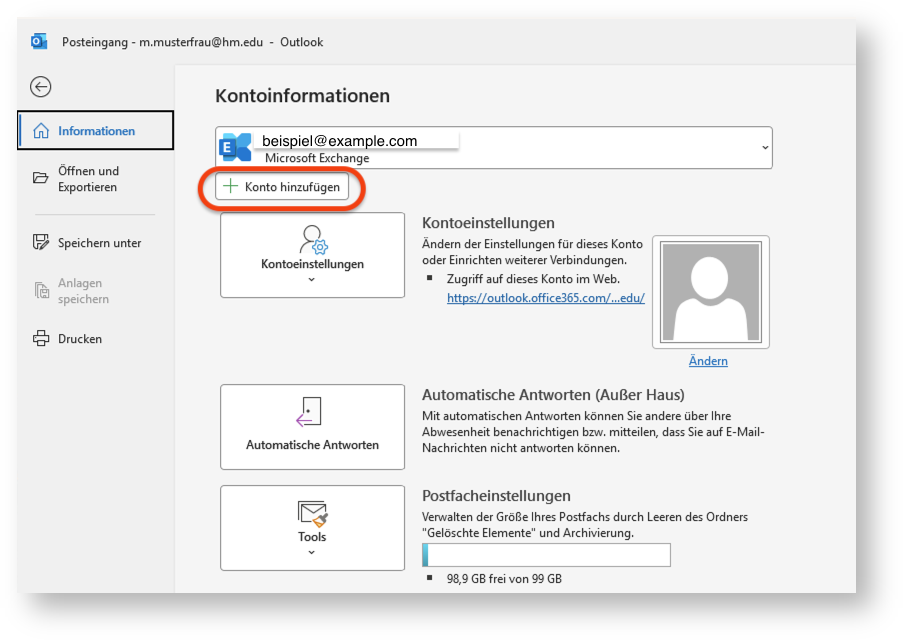This screenshot has width=904, height=641.
Task: Click the profile photo placeholder
Action: (x=711, y=292)
